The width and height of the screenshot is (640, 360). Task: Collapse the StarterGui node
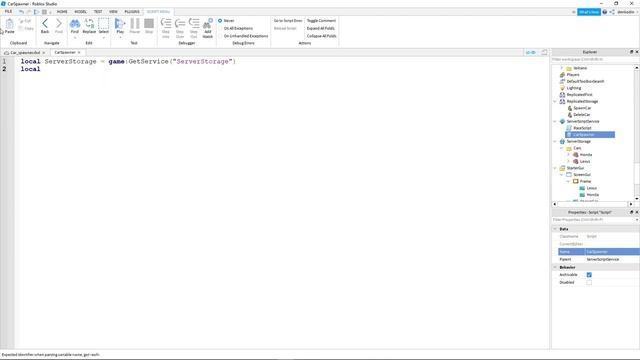(x=555, y=168)
